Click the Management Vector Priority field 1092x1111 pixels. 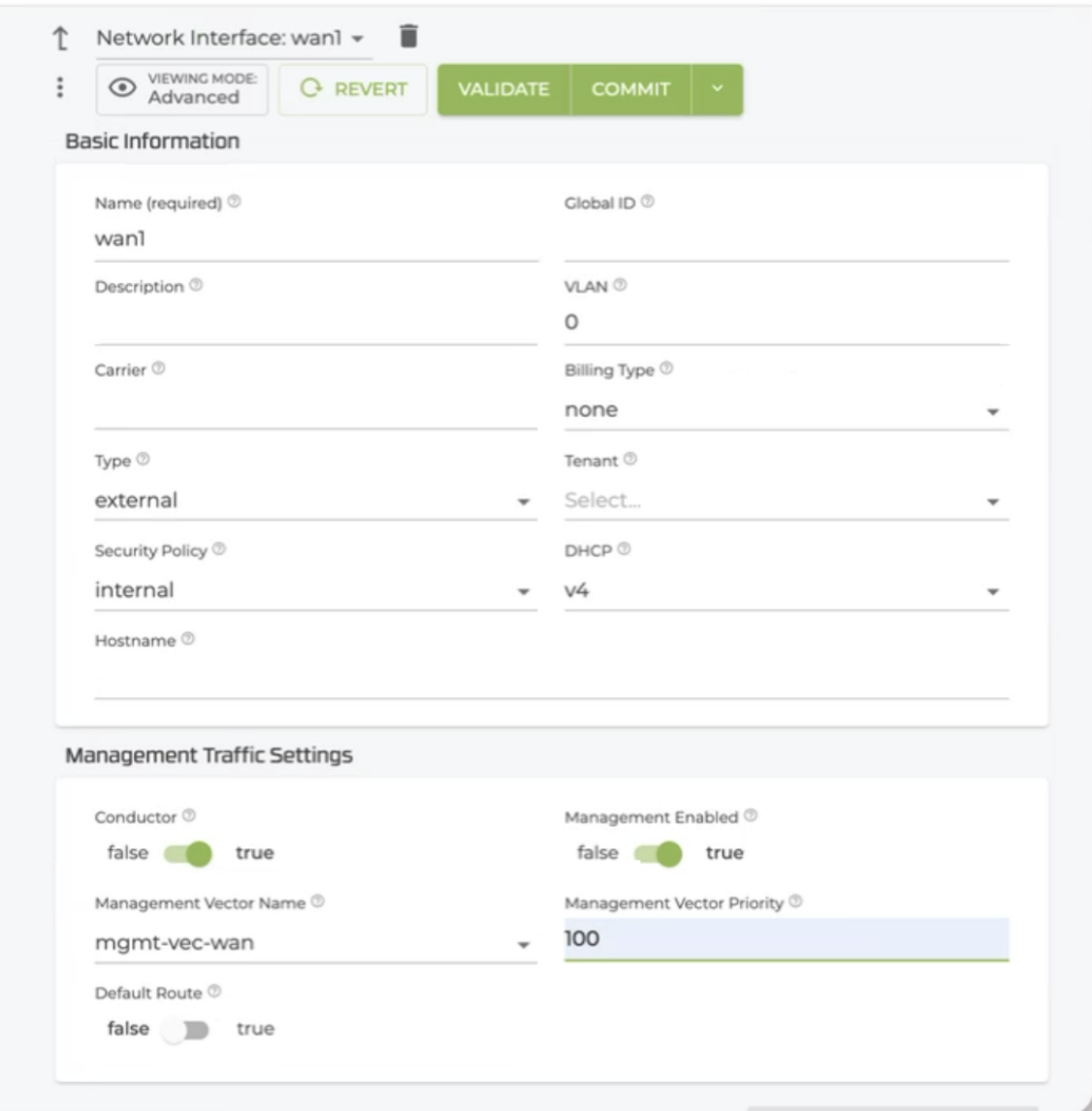[786, 939]
